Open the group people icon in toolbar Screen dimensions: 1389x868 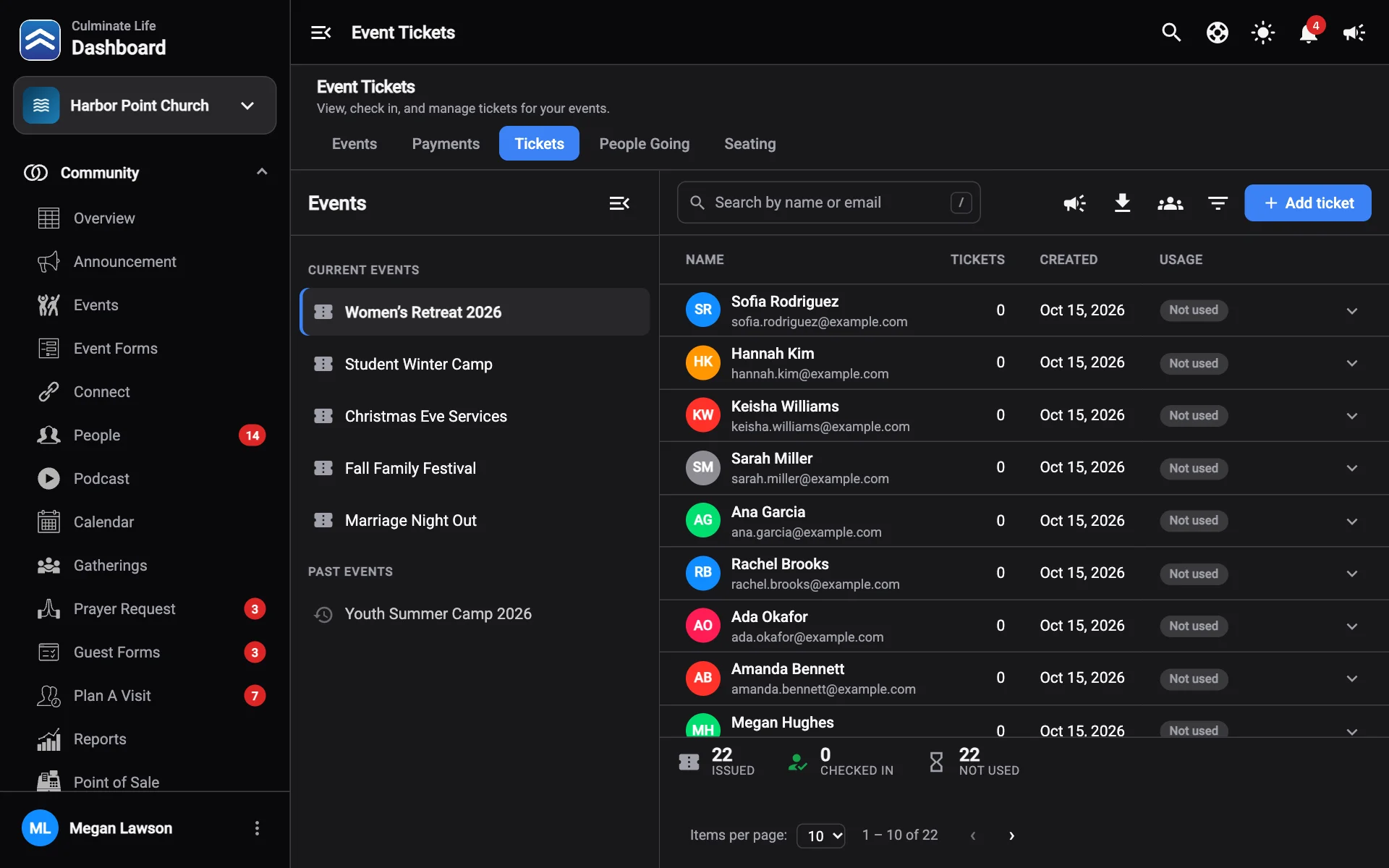[1170, 203]
